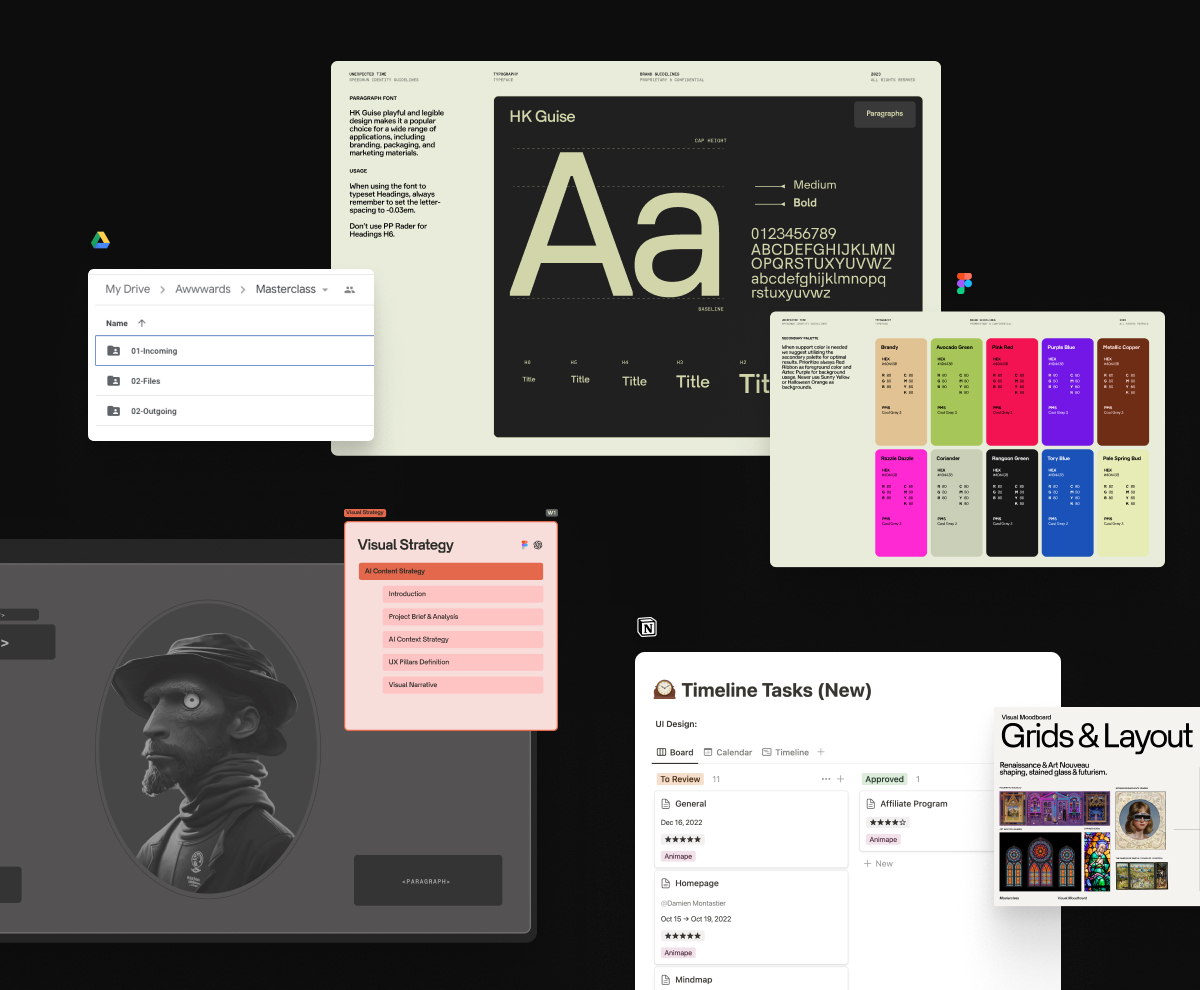Image resolution: width=1200 pixels, height=990 pixels.
Task: Click the Paragraphs button on the HK Guise panel
Action: point(884,114)
